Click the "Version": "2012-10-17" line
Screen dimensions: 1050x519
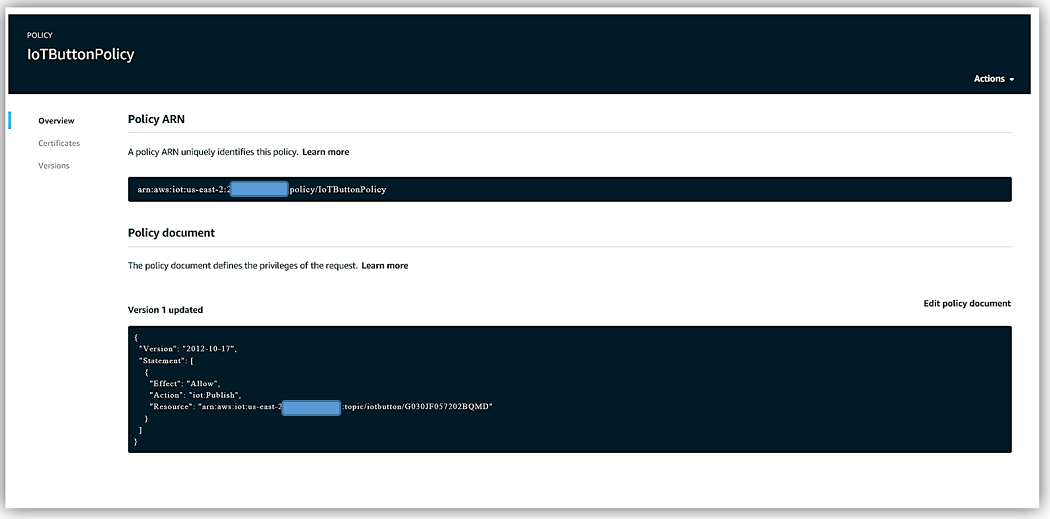click(x=188, y=349)
